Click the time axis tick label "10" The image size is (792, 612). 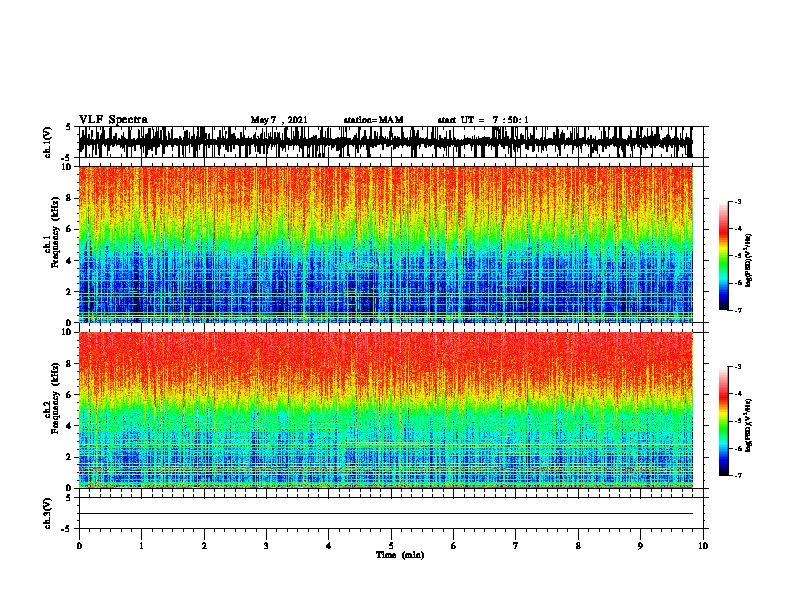click(703, 546)
